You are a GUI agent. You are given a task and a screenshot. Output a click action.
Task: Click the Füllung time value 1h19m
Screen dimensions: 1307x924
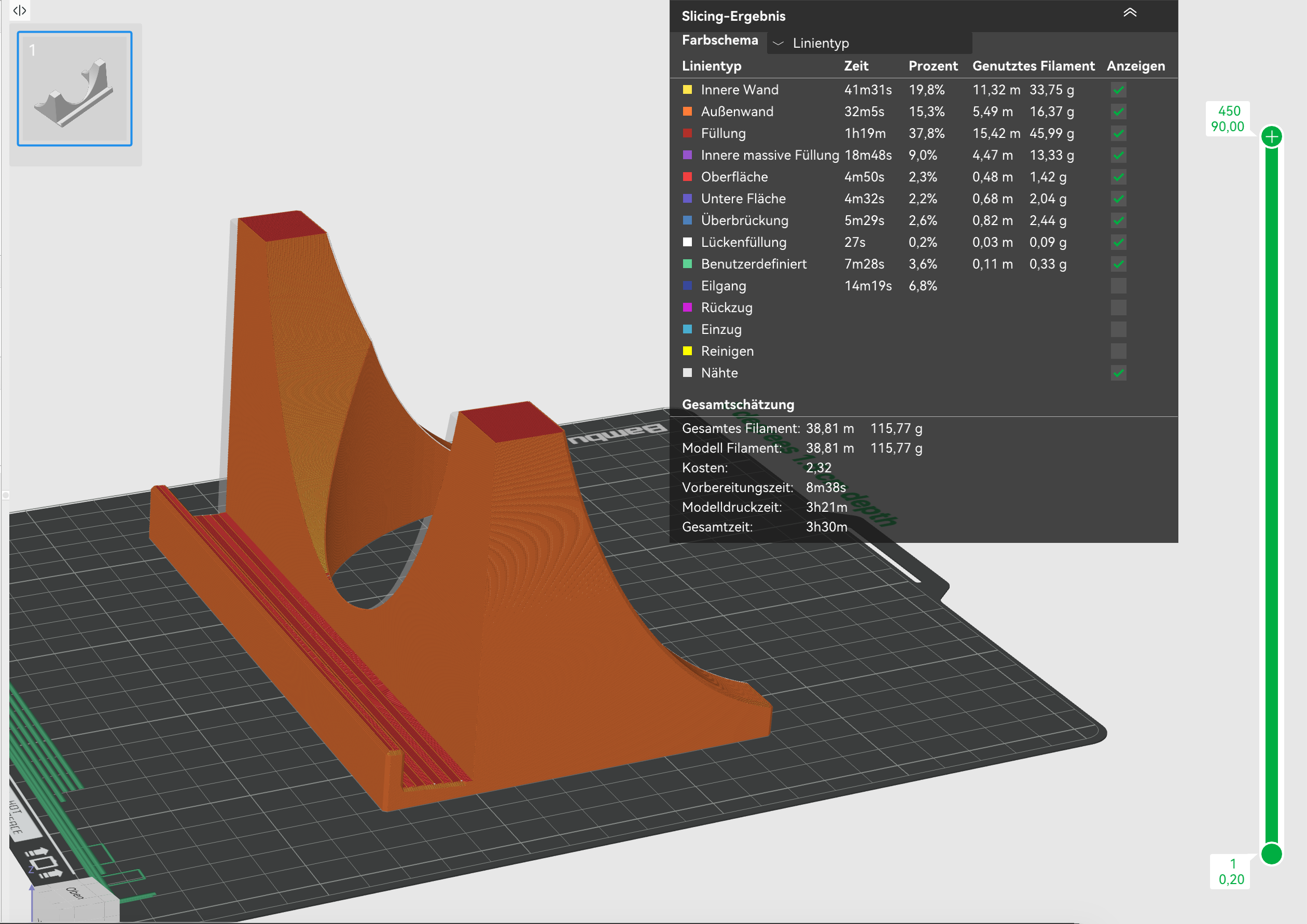(x=865, y=133)
